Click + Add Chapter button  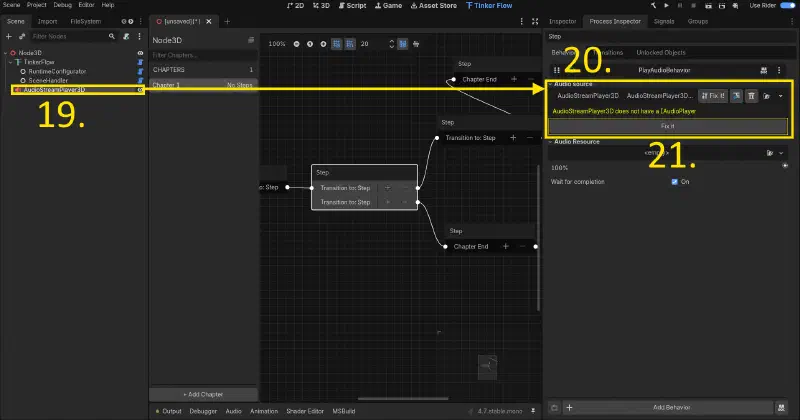pos(203,394)
